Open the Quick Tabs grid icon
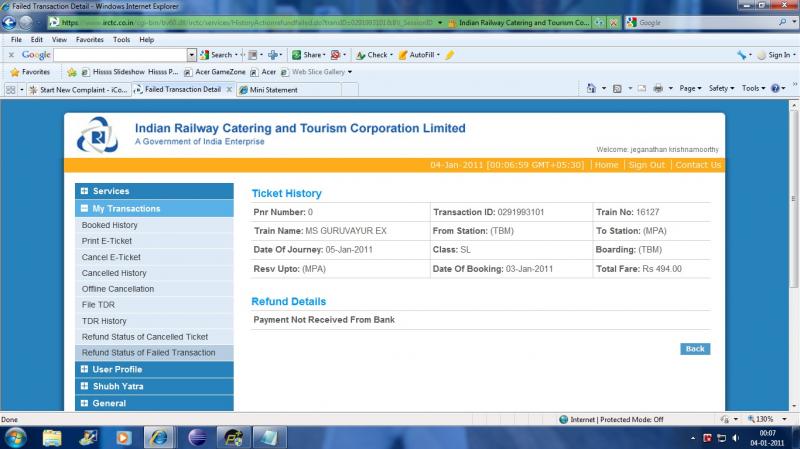 pyautogui.click(x=10, y=90)
